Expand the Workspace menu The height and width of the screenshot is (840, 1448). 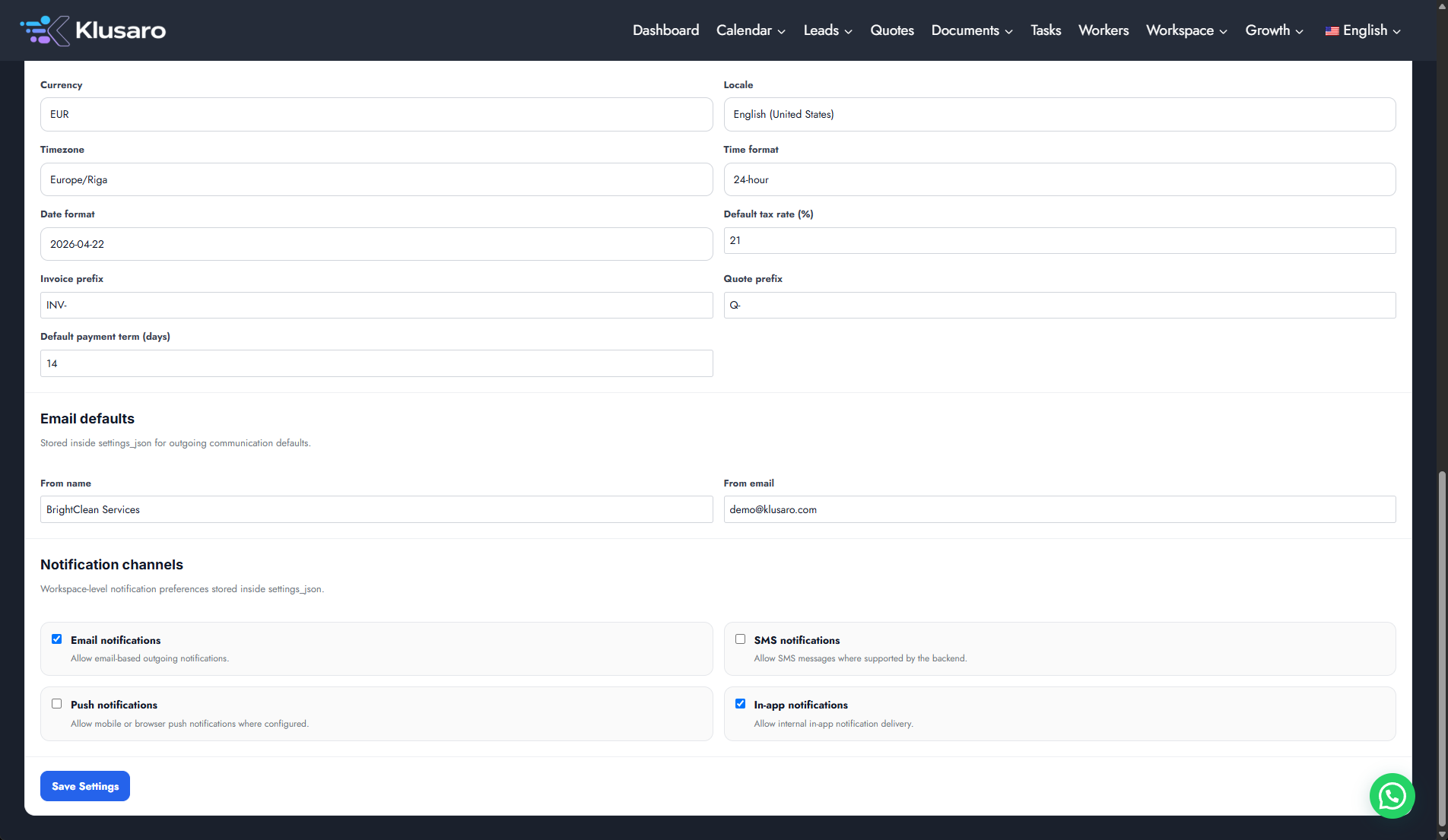point(1186,30)
